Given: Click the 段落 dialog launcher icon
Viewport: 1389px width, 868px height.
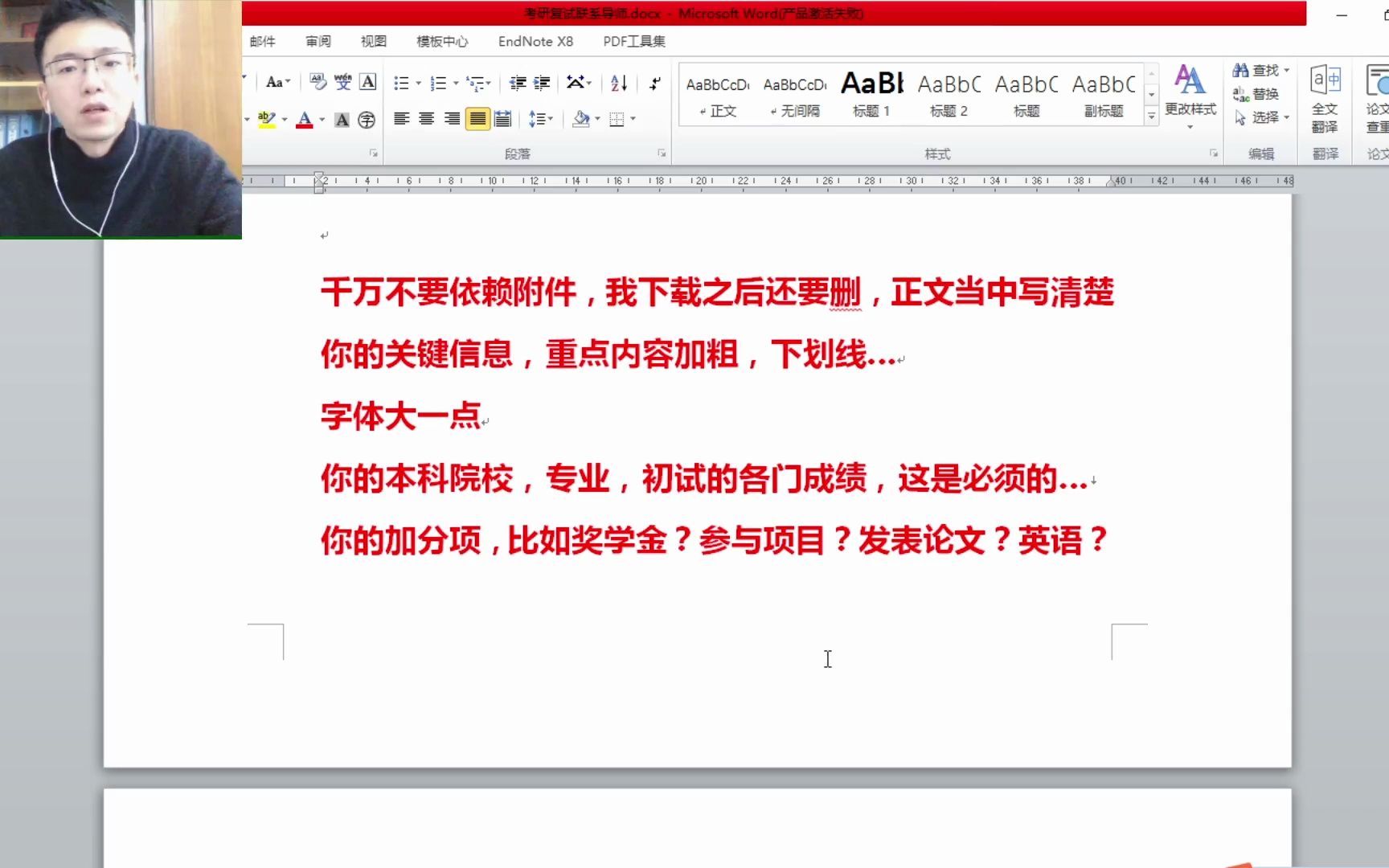Looking at the screenshot, I should click(x=662, y=151).
